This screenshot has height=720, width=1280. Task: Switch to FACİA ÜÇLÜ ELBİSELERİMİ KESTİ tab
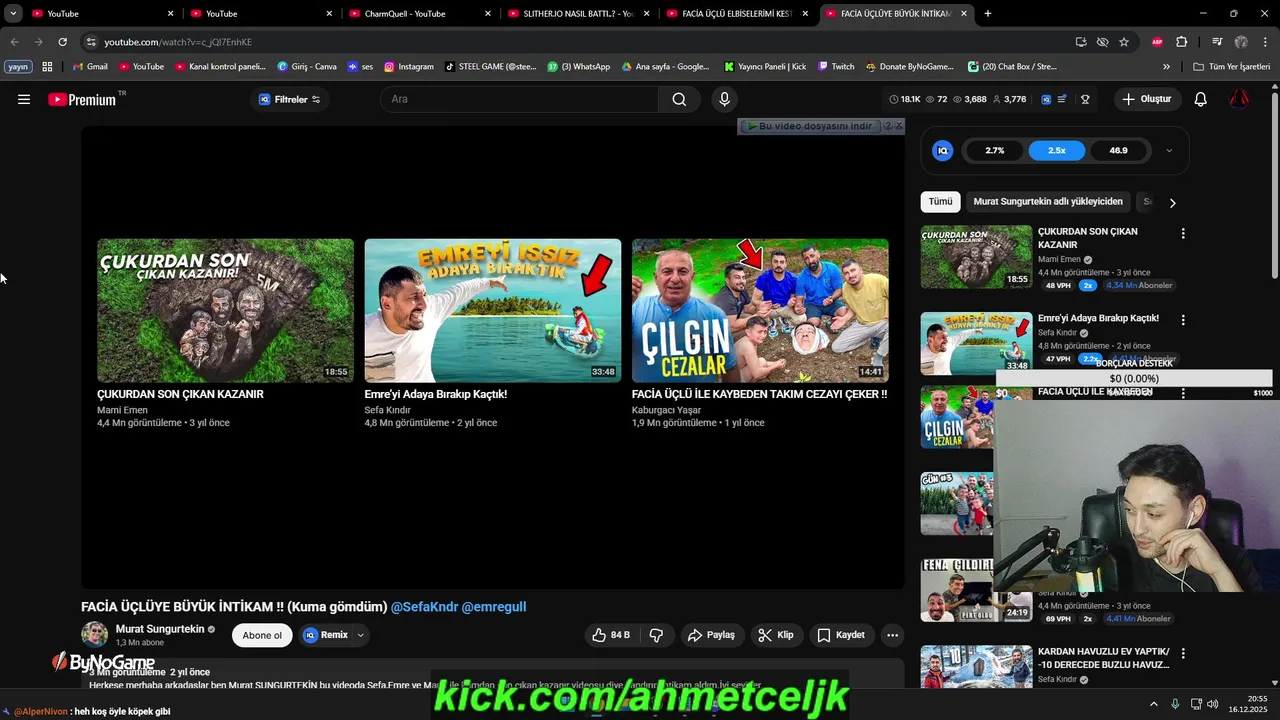[737, 14]
